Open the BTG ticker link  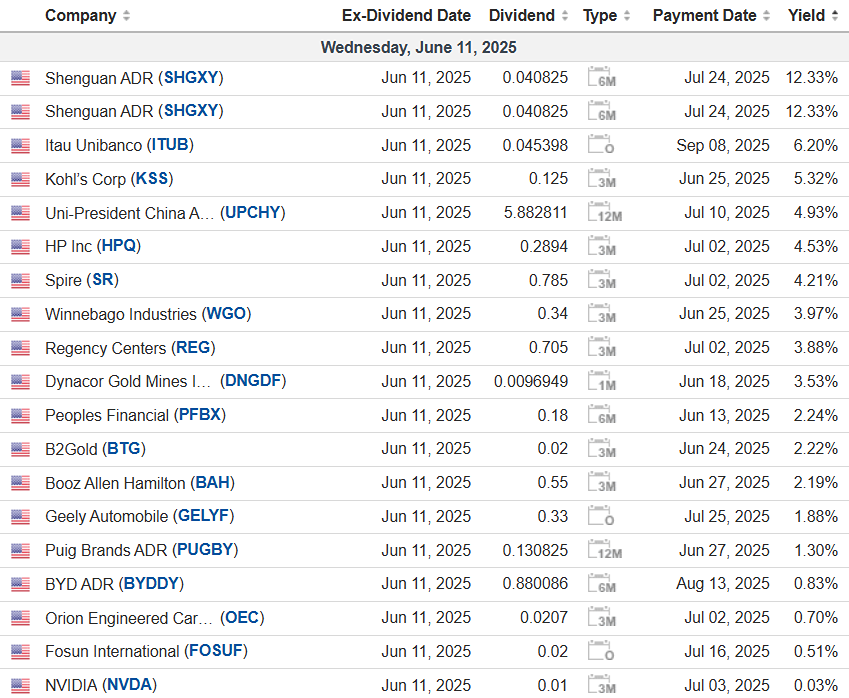(x=124, y=448)
